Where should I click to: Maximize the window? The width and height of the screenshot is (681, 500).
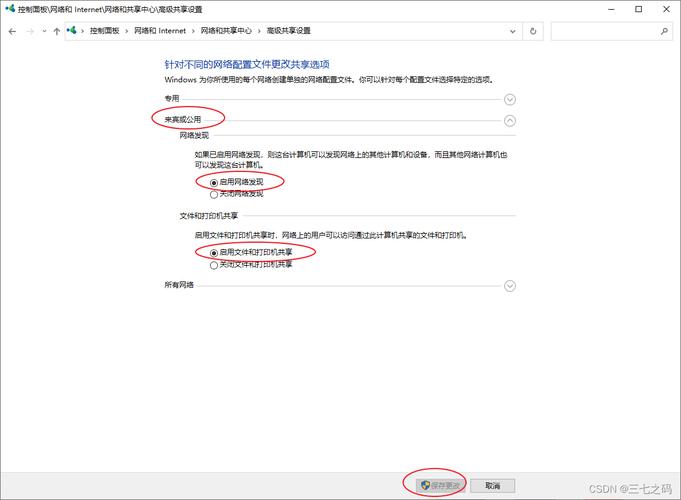[x=638, y=9]
